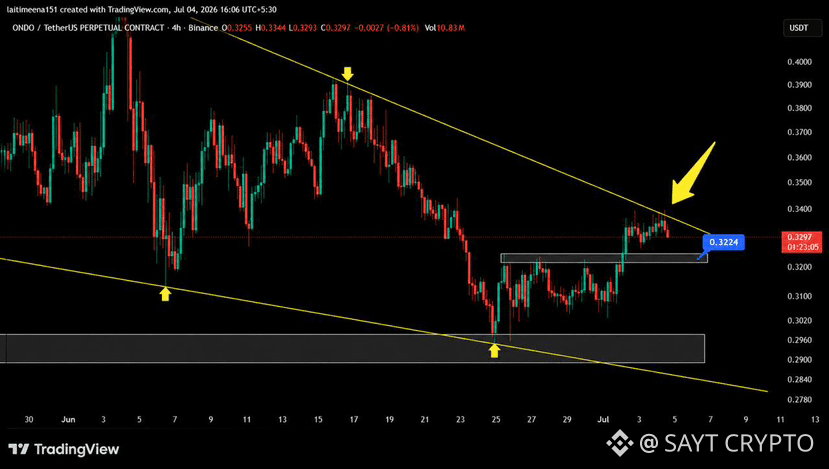829x469 pixels.
Task: Click the '19' date axis label
Action: (389, 419)
